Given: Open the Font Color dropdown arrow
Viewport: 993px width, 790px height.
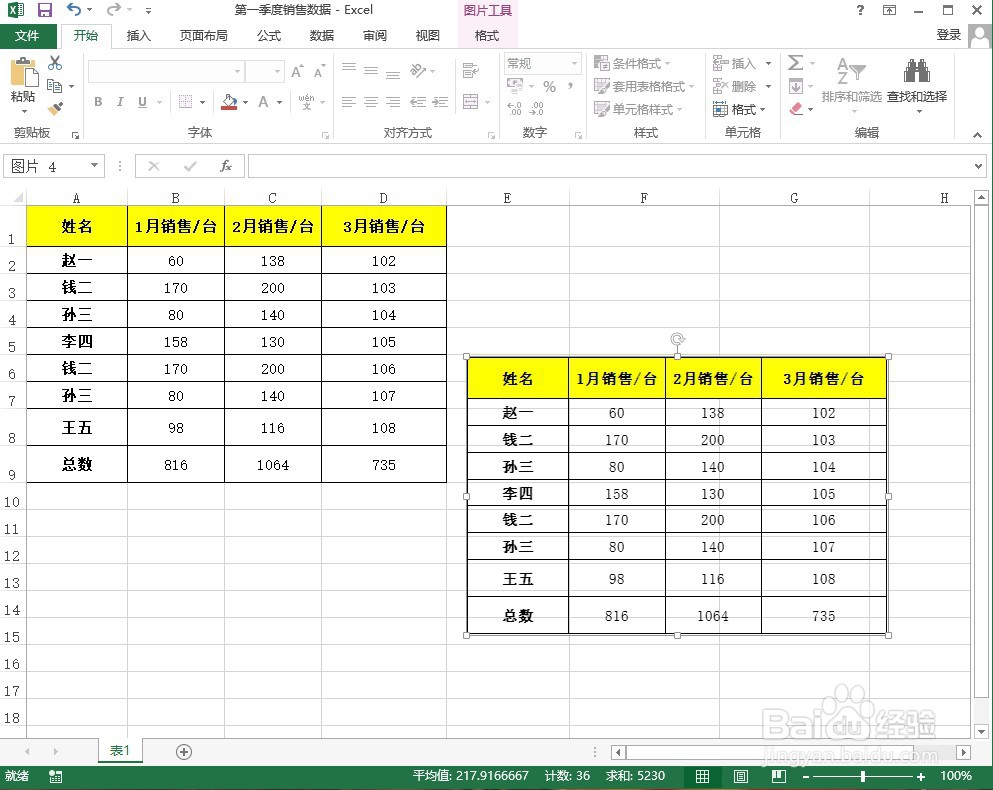Looking at the screenshot, I should [x=279, y=102].
